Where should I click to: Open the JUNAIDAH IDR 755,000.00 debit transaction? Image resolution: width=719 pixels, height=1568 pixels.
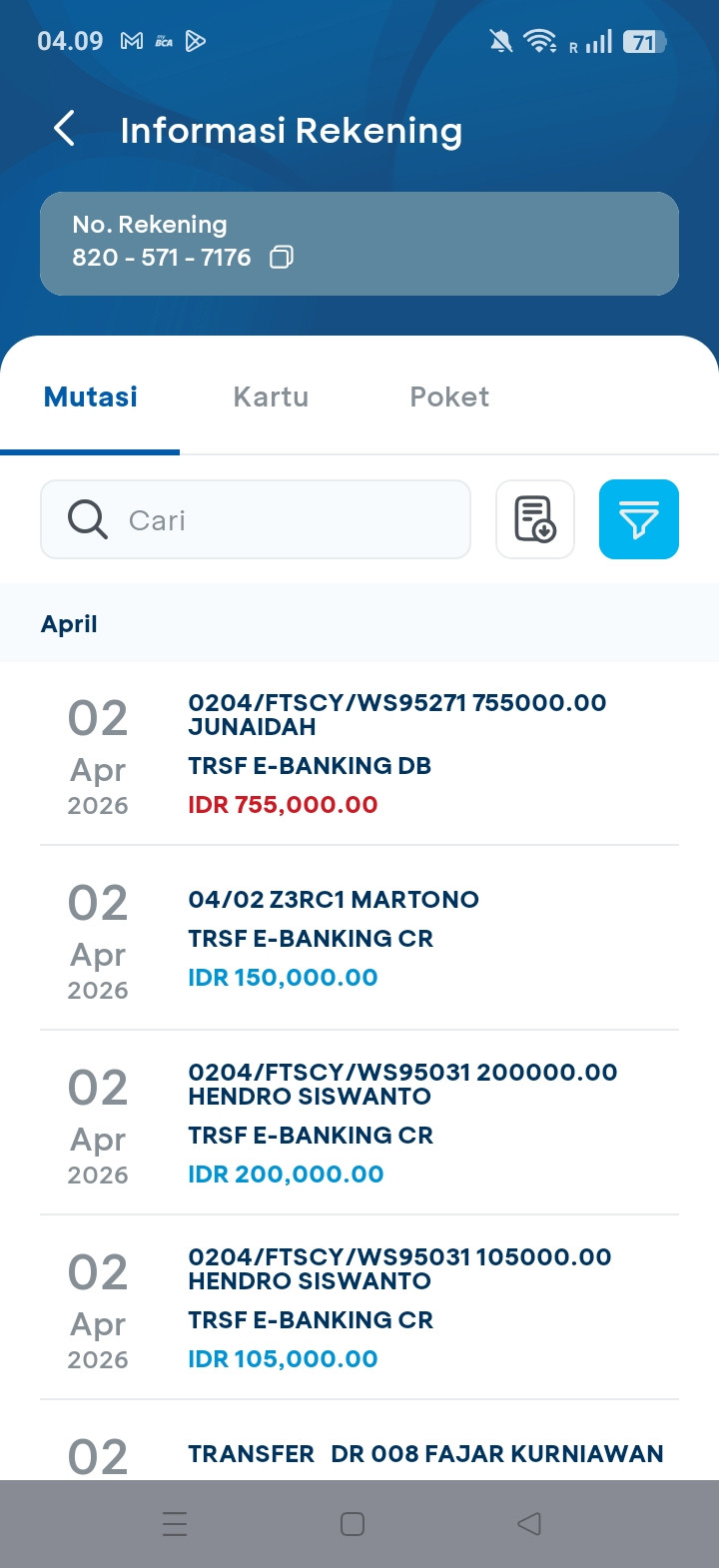click(x=359, y=754)
